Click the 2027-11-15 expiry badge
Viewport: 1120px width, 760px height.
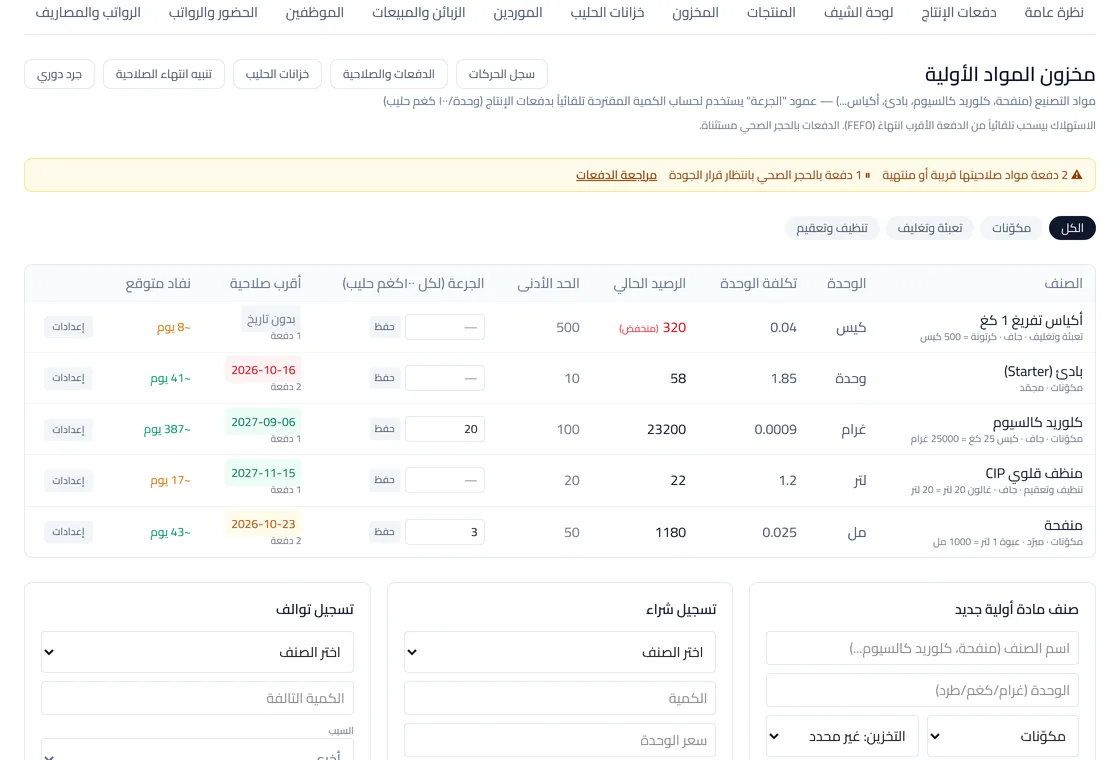pos(263,472)
